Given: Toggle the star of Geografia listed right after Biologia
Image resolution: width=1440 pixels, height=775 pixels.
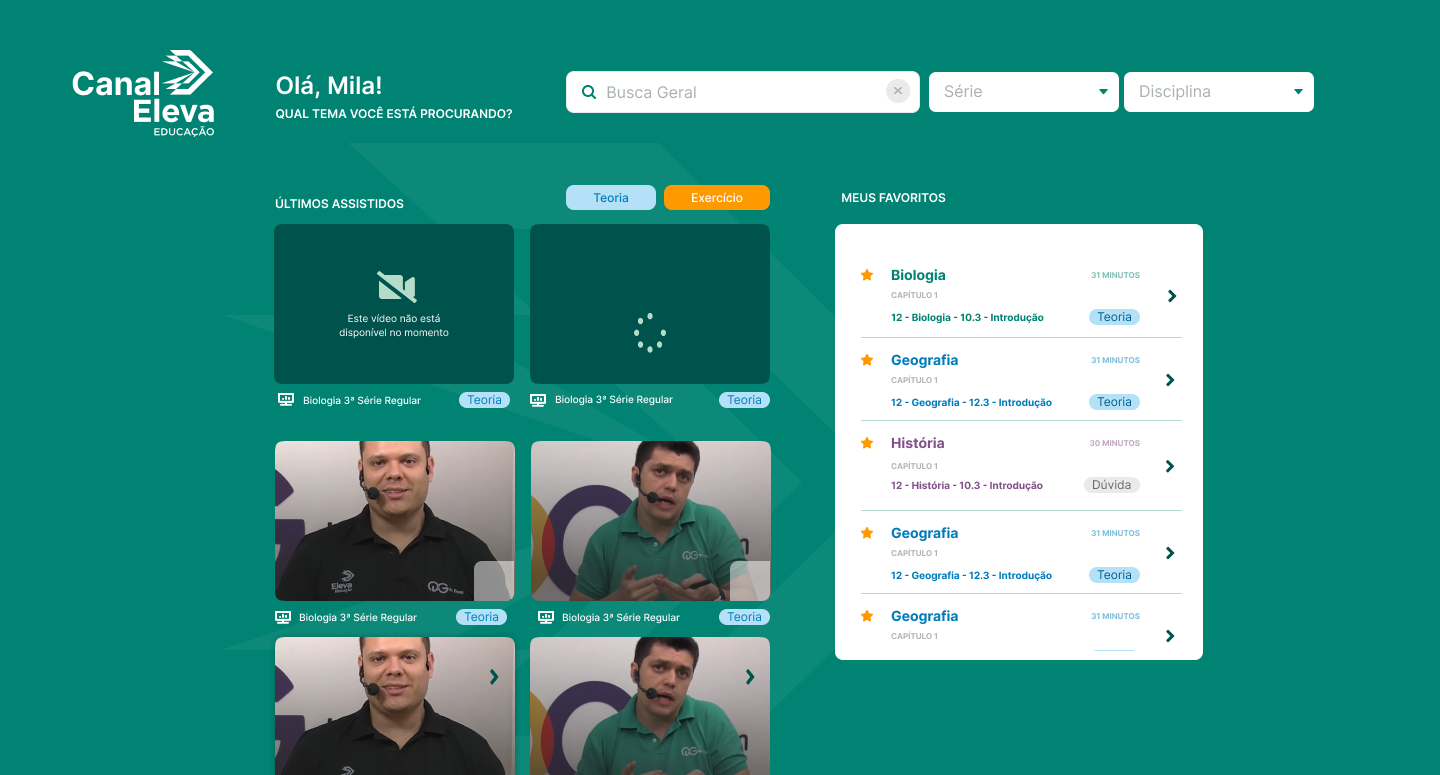Looking at the screenshot, I should pos(867,360).
